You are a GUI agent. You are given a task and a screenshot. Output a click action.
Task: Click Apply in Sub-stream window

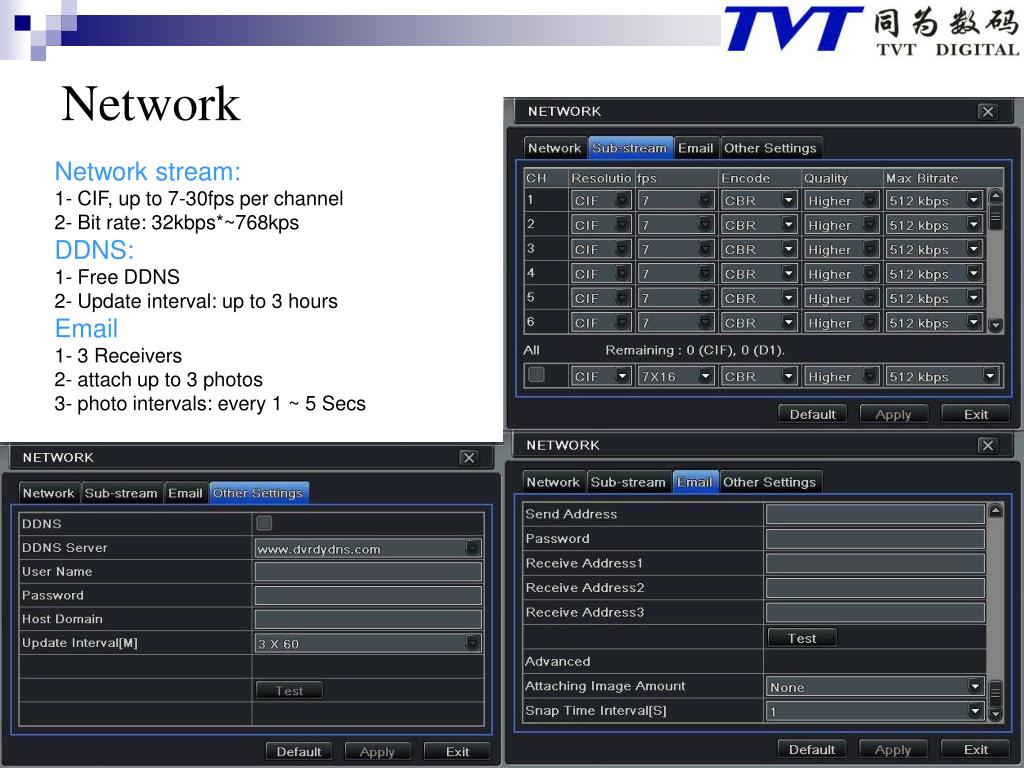(893, 414)
